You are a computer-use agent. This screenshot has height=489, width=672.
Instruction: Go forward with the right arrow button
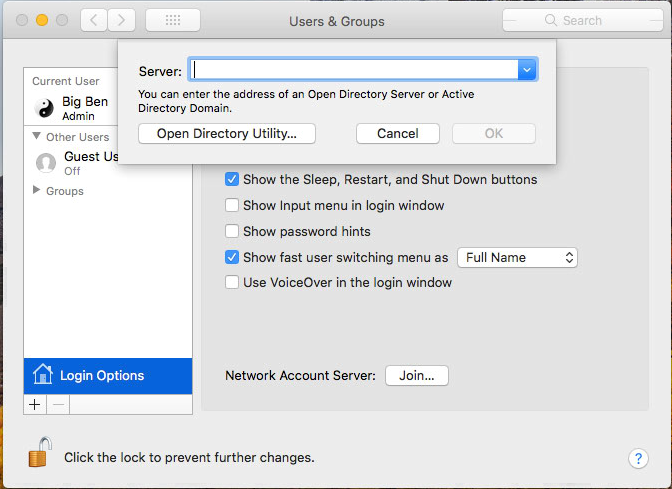point(121,20)
